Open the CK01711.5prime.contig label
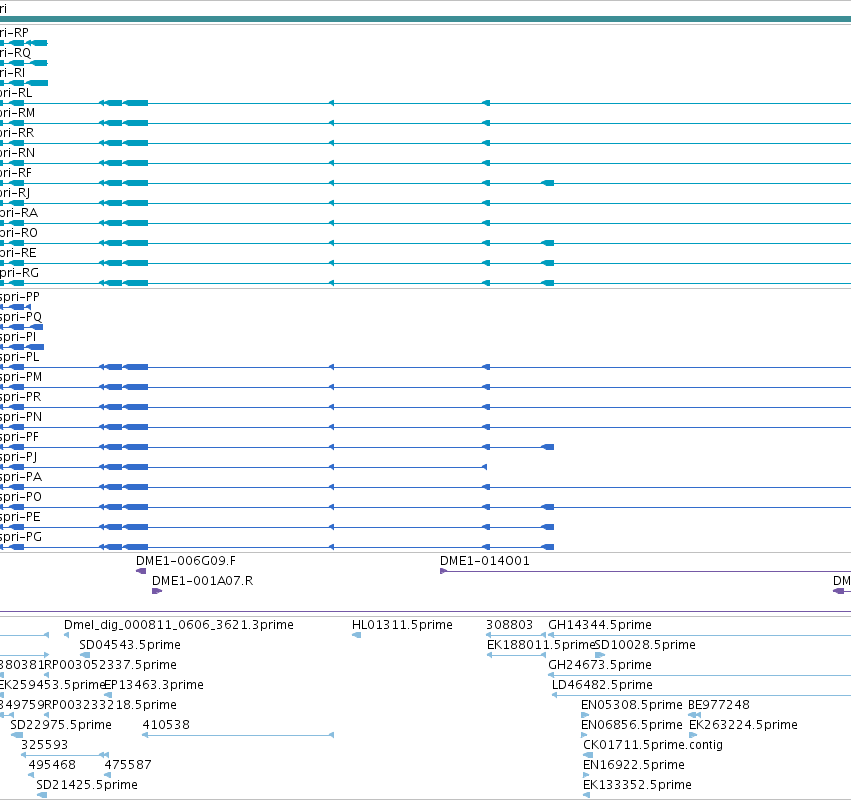Image resolution: width=851 pixels, height=800 pixels. 653,745
